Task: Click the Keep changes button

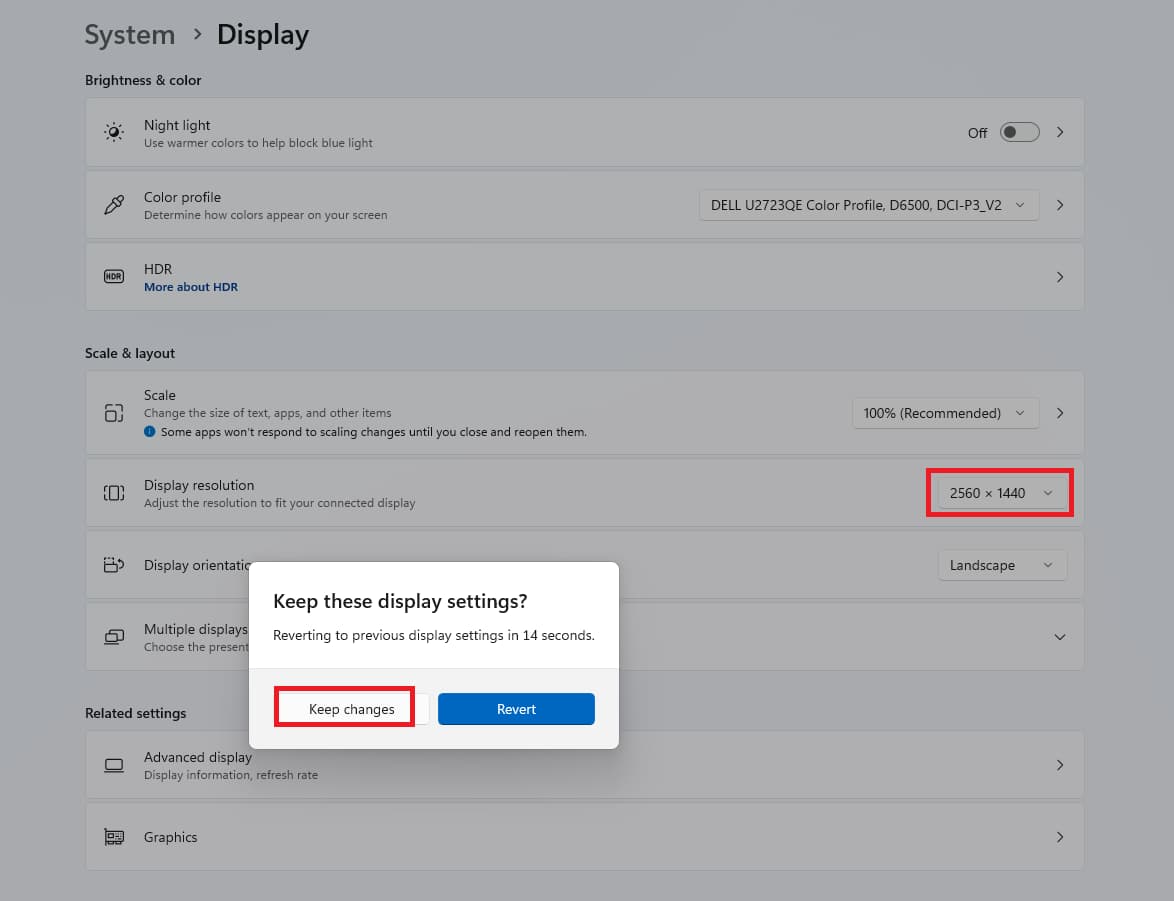Action: click(x=352, y=709)
